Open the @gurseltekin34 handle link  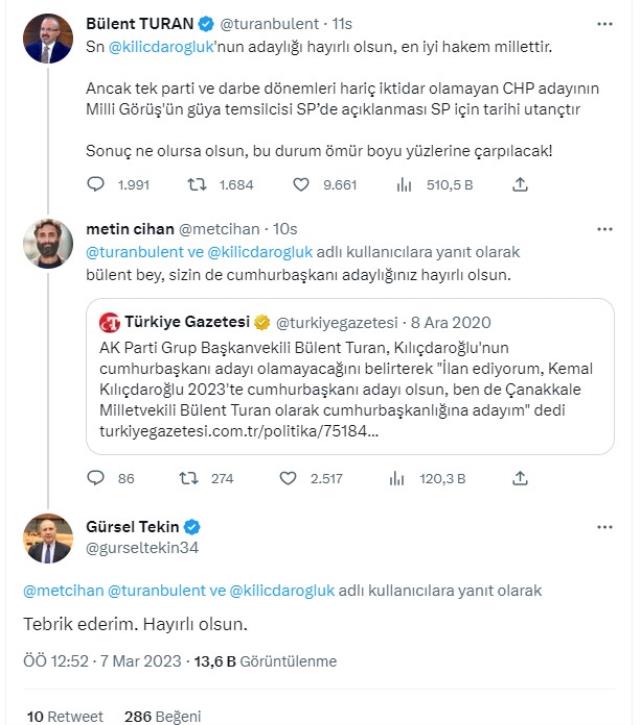[141, 550]
